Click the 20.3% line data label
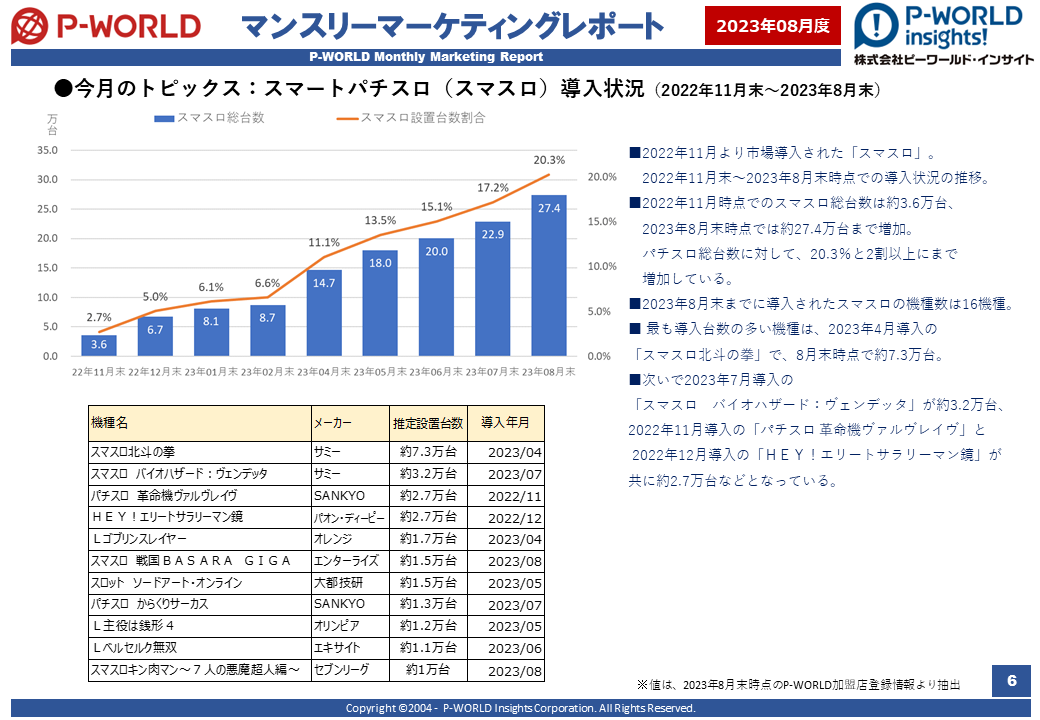This screenshot has width=1040, height=720. [549, 160]
